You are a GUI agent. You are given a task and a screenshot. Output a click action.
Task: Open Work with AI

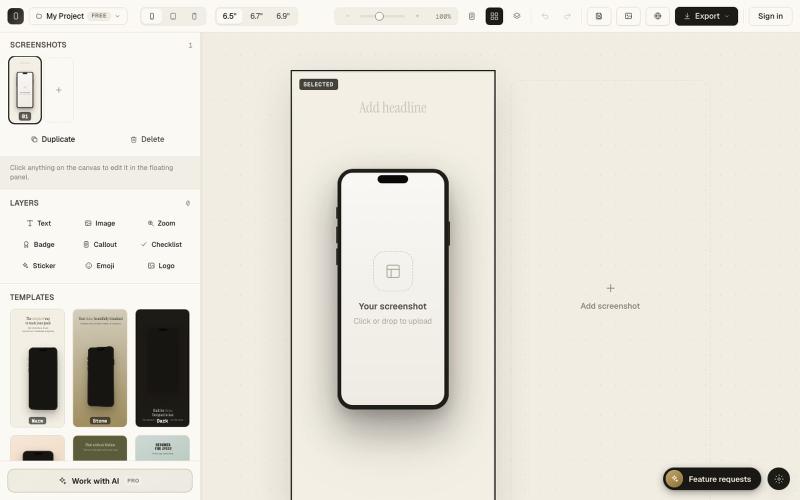(100, 481)
